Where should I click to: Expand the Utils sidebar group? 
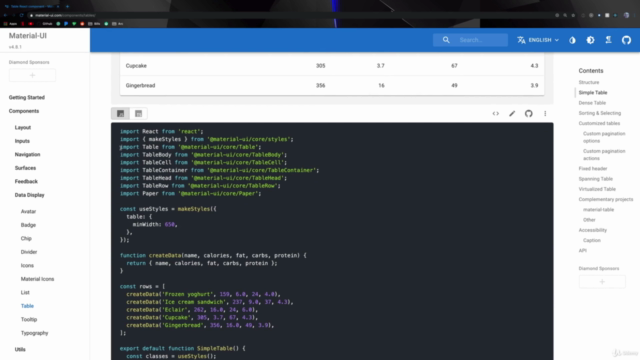[20, 349]
